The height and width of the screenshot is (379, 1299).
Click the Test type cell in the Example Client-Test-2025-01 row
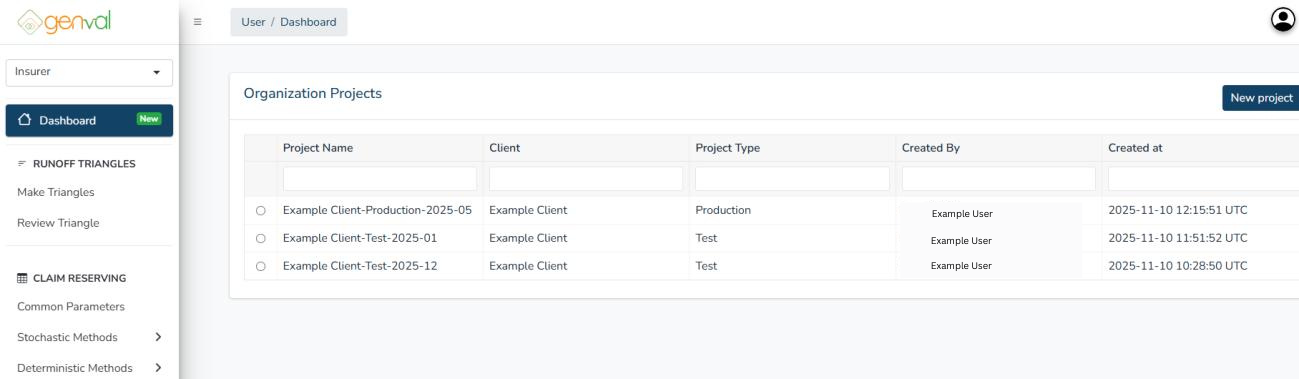[x=706, y=238]
